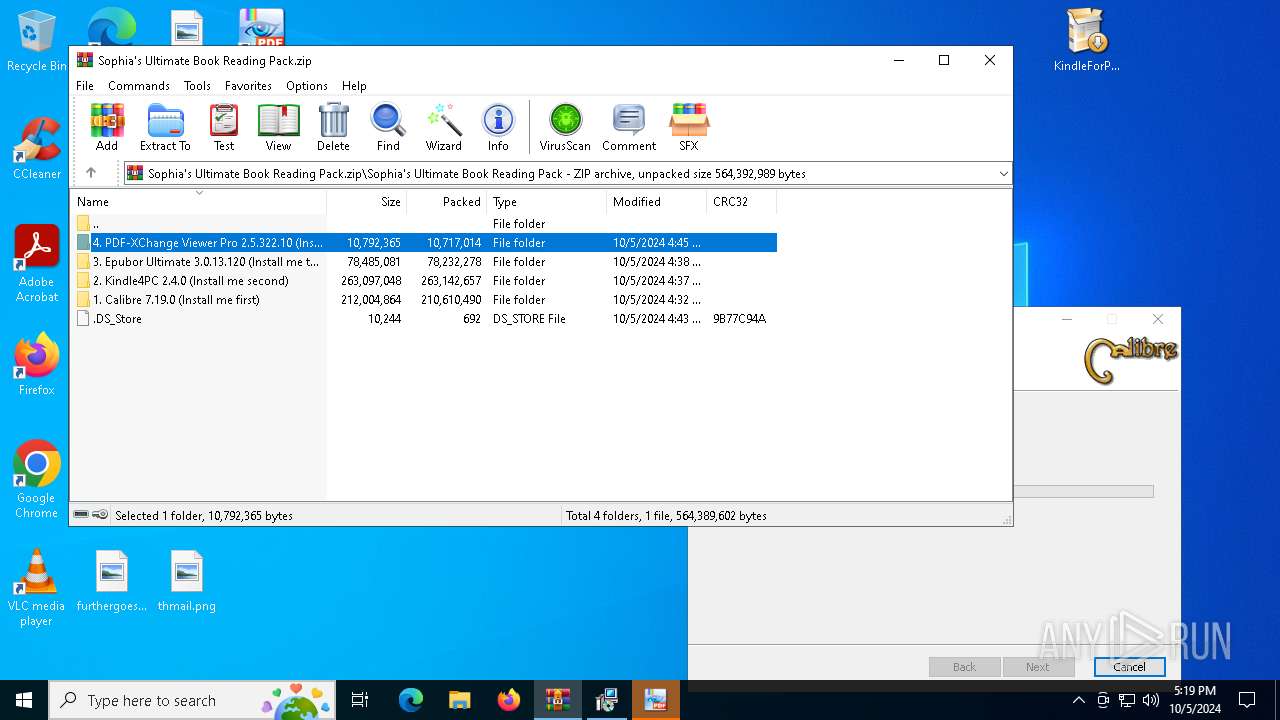The width and height of the screenshot is (1280, 720).
Task: Select the PDF-XChange Viewer Pro folder row
Action: [x=424, y=243]
